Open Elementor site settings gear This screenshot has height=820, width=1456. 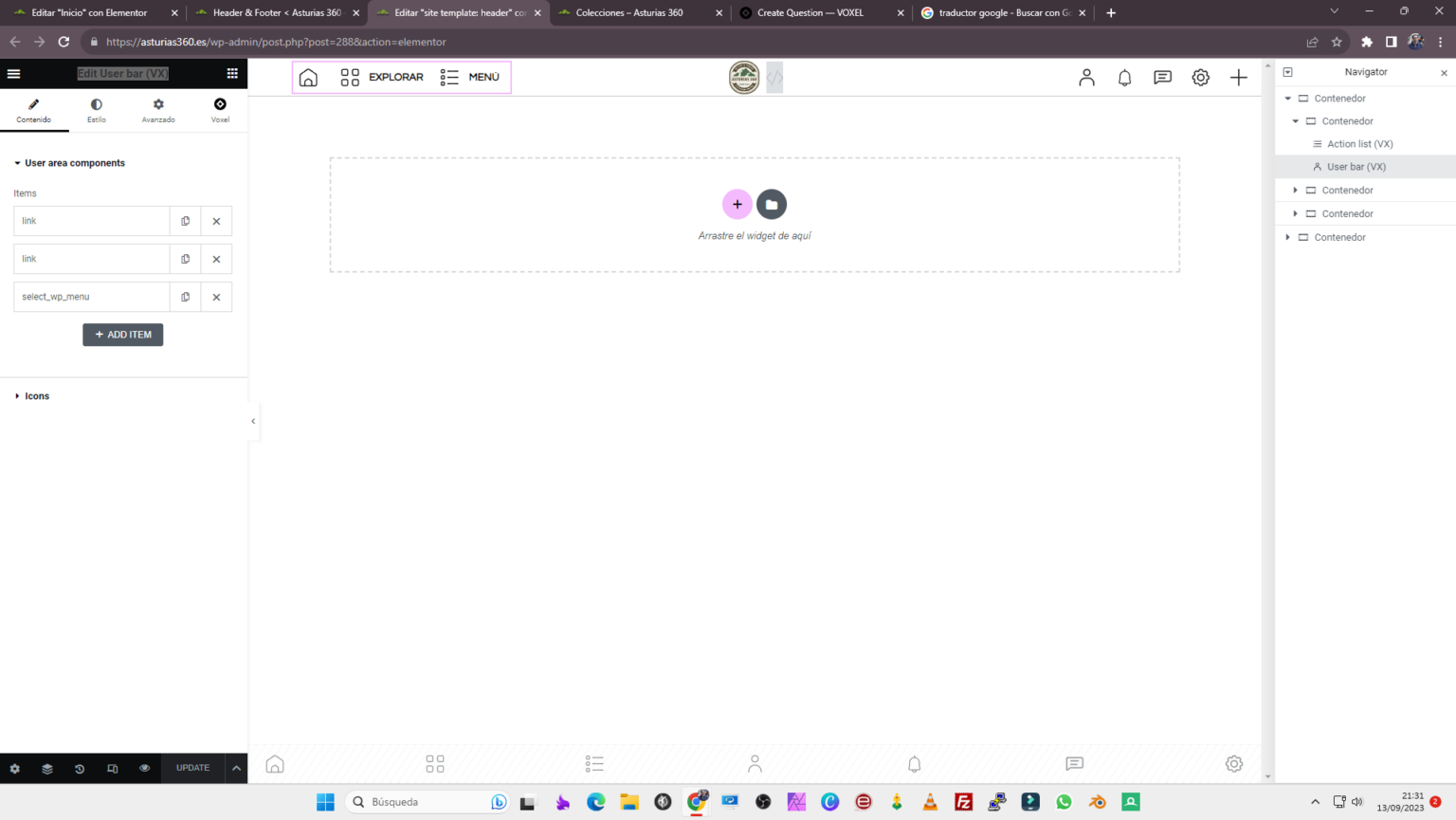[x=13, y=768]
